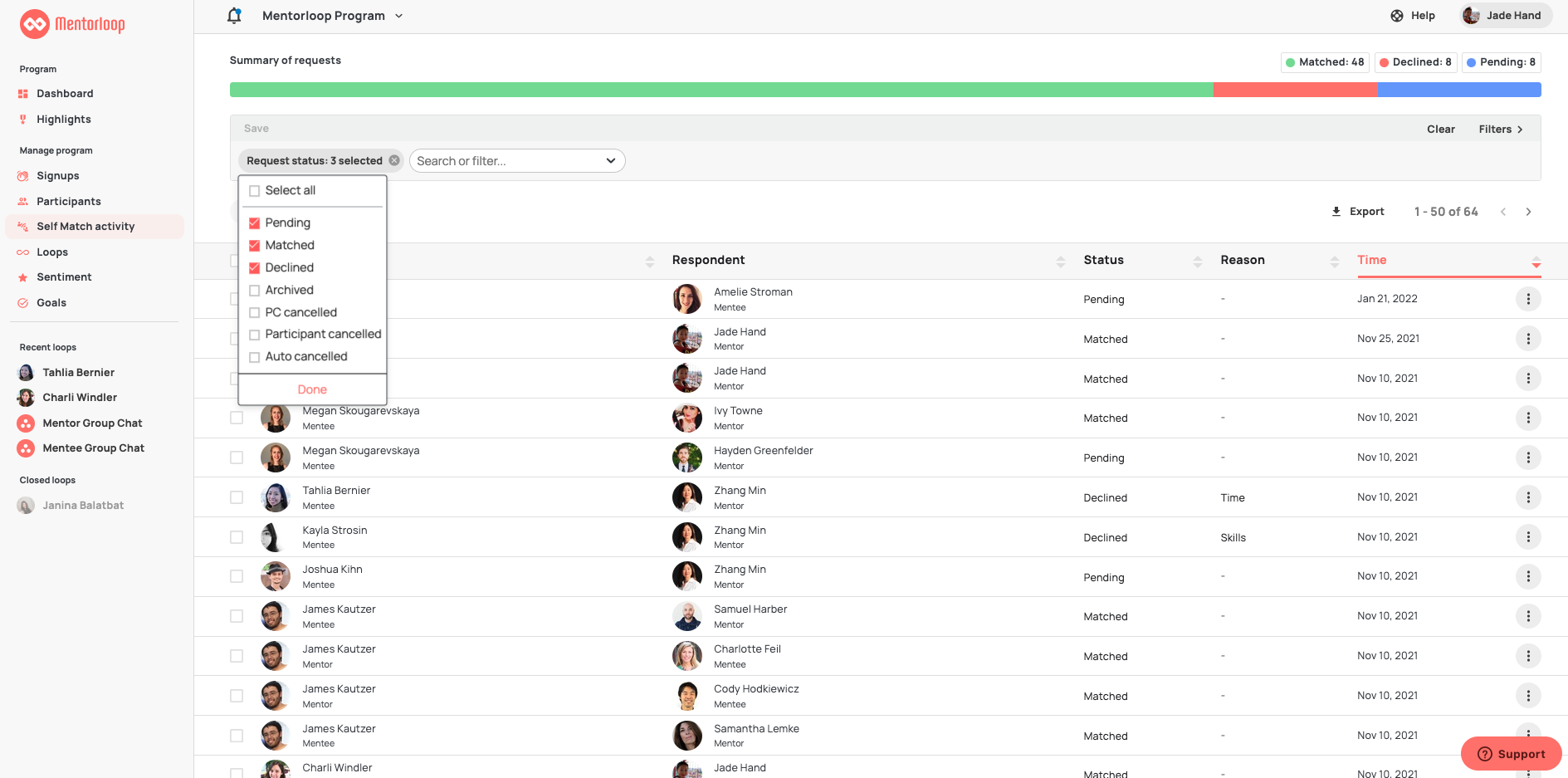Screen dimensions: 1568x778
Task: Open actions menu for Samuel Harber row
Action: click(1528, 616)
